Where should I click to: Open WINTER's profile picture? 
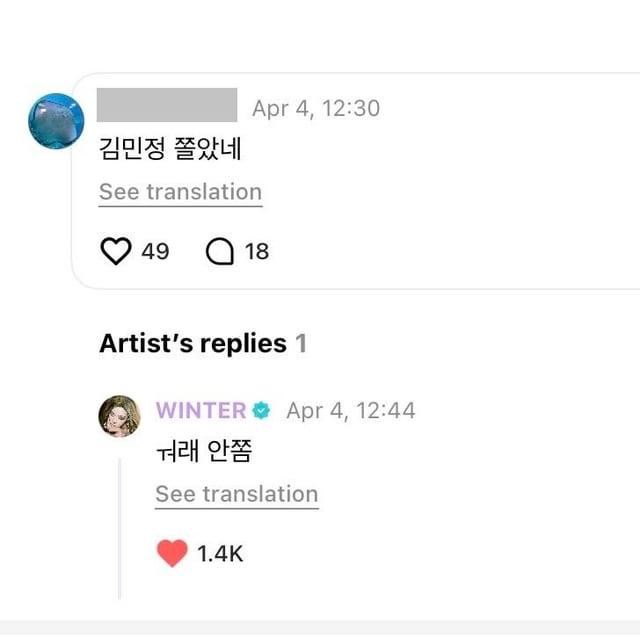tap(119, 415)
